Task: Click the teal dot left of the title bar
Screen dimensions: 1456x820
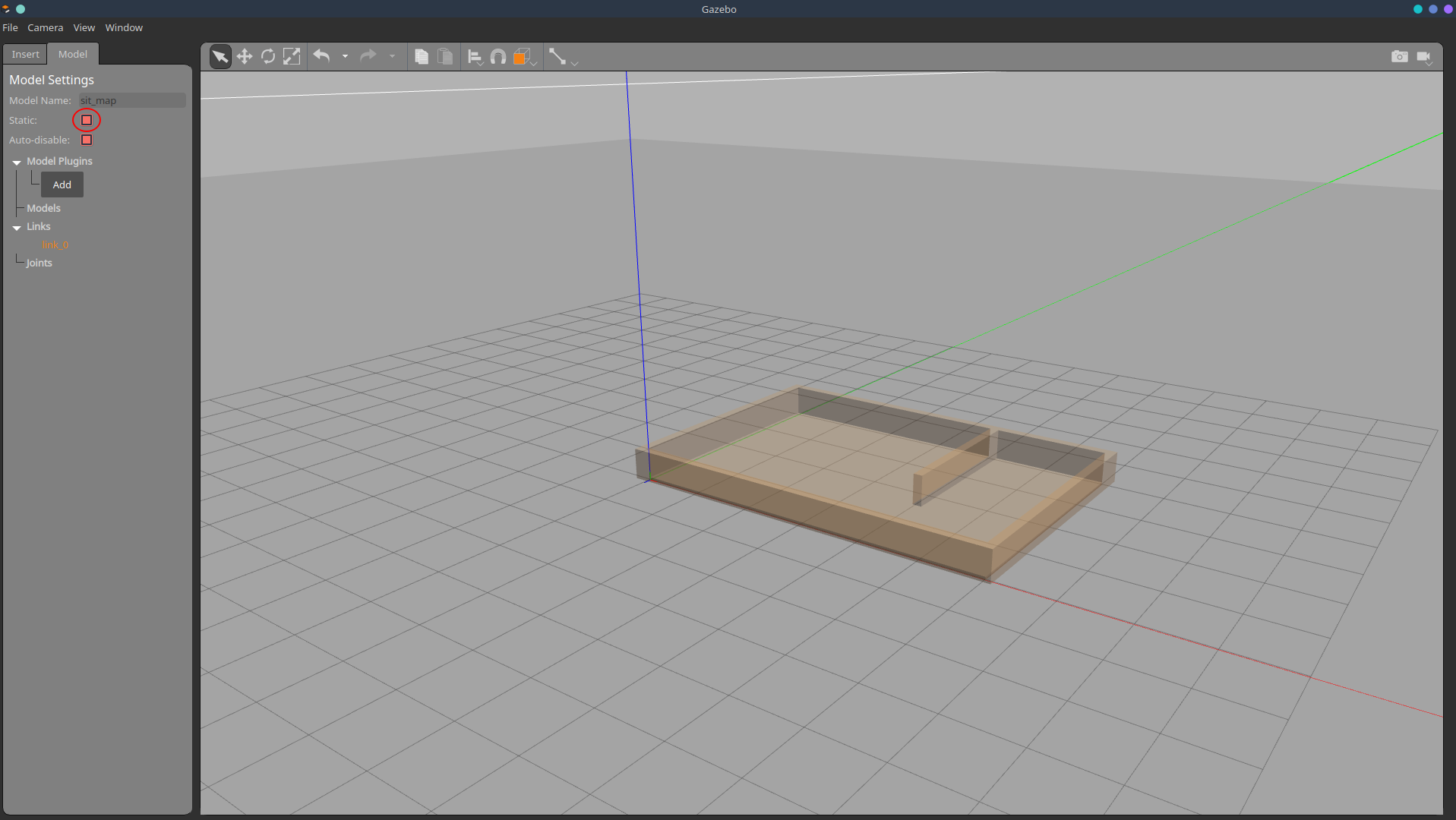Action: (21, 9)
